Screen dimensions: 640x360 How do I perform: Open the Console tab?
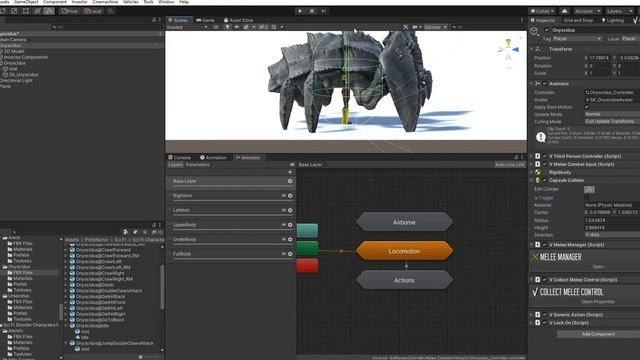180,158
